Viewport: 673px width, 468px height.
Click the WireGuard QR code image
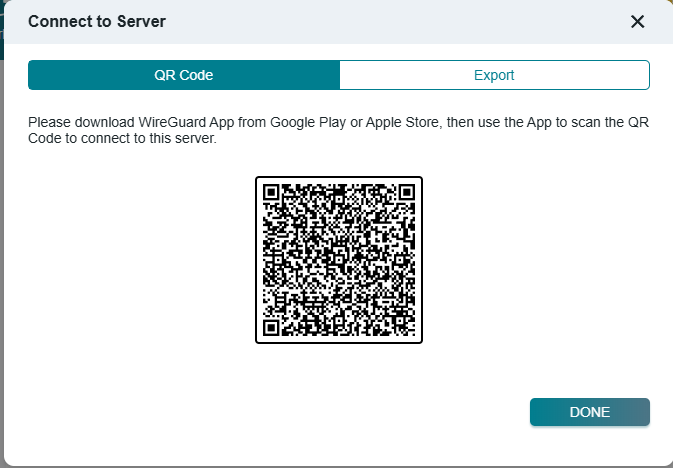[339, 260]
